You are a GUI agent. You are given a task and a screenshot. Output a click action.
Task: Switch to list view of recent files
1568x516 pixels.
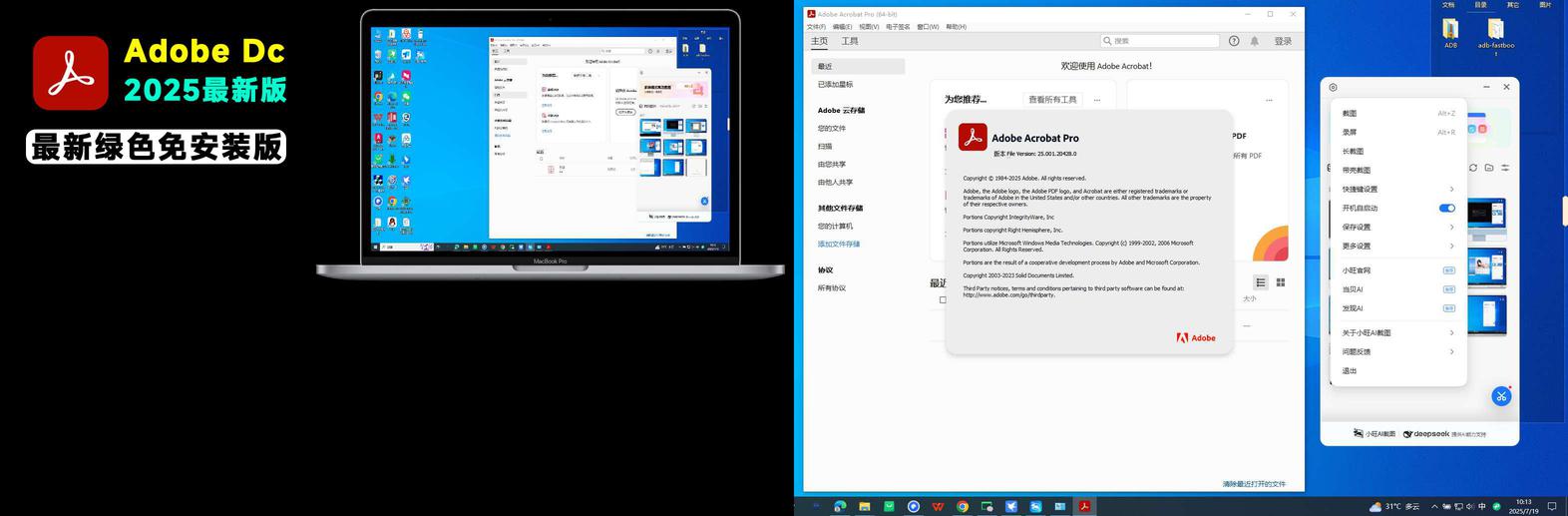click(x=1261, y=282)
